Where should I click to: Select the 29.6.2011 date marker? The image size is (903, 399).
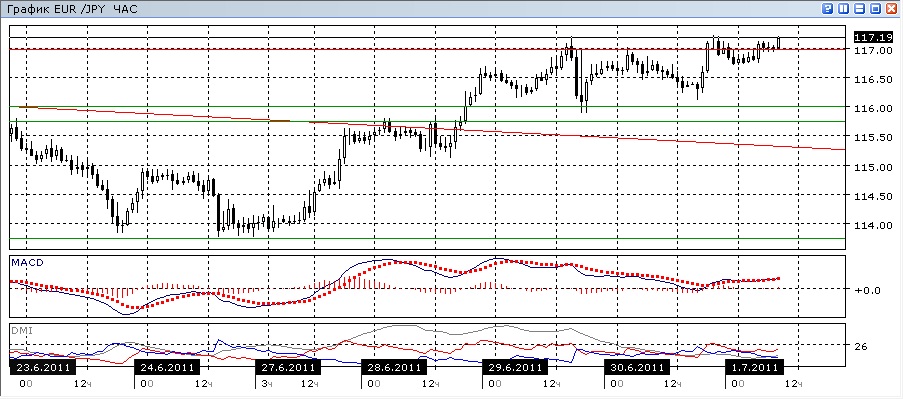pyautogui.click(x=515, y=367)
